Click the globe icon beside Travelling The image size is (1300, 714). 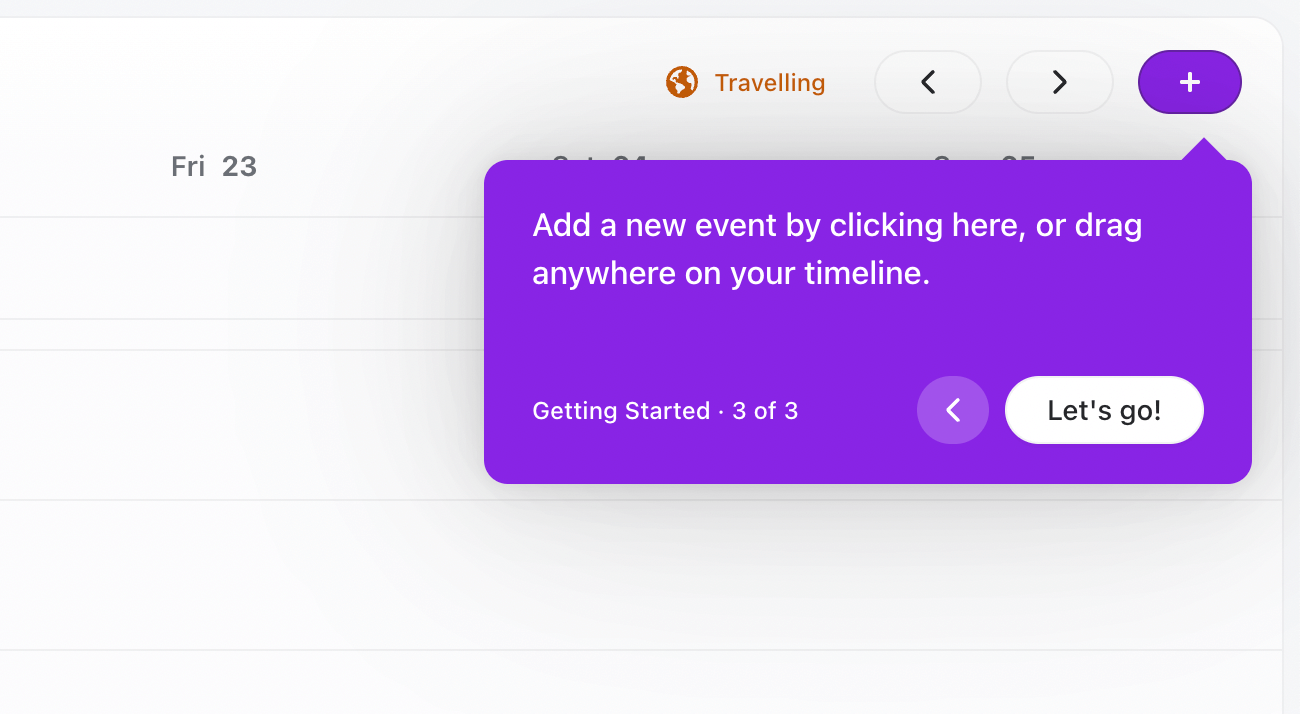681,82
